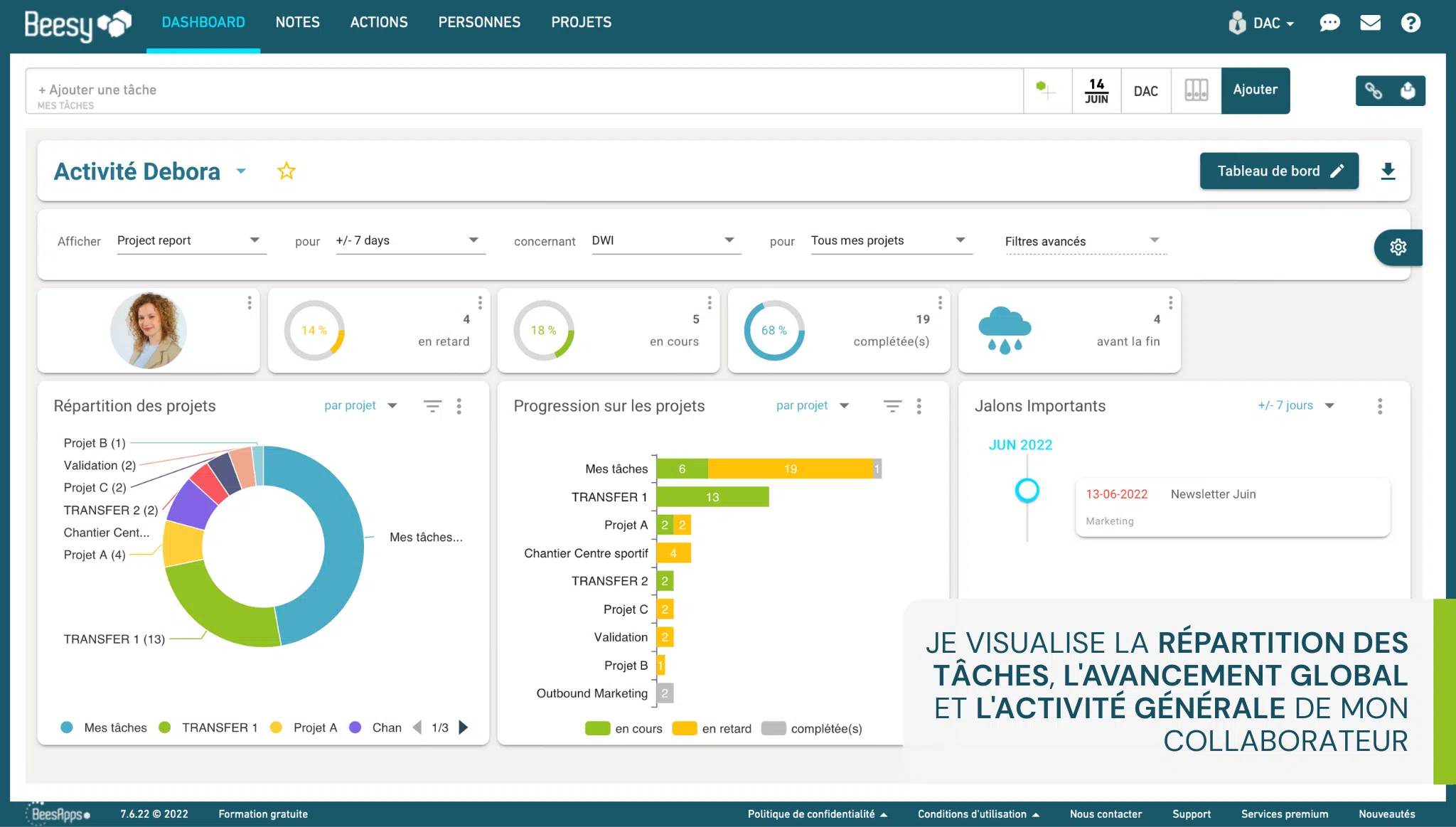Viewport: 1456px width, 827px height.
Task: Go to the PROJETS tab
Action: (581, 22)
